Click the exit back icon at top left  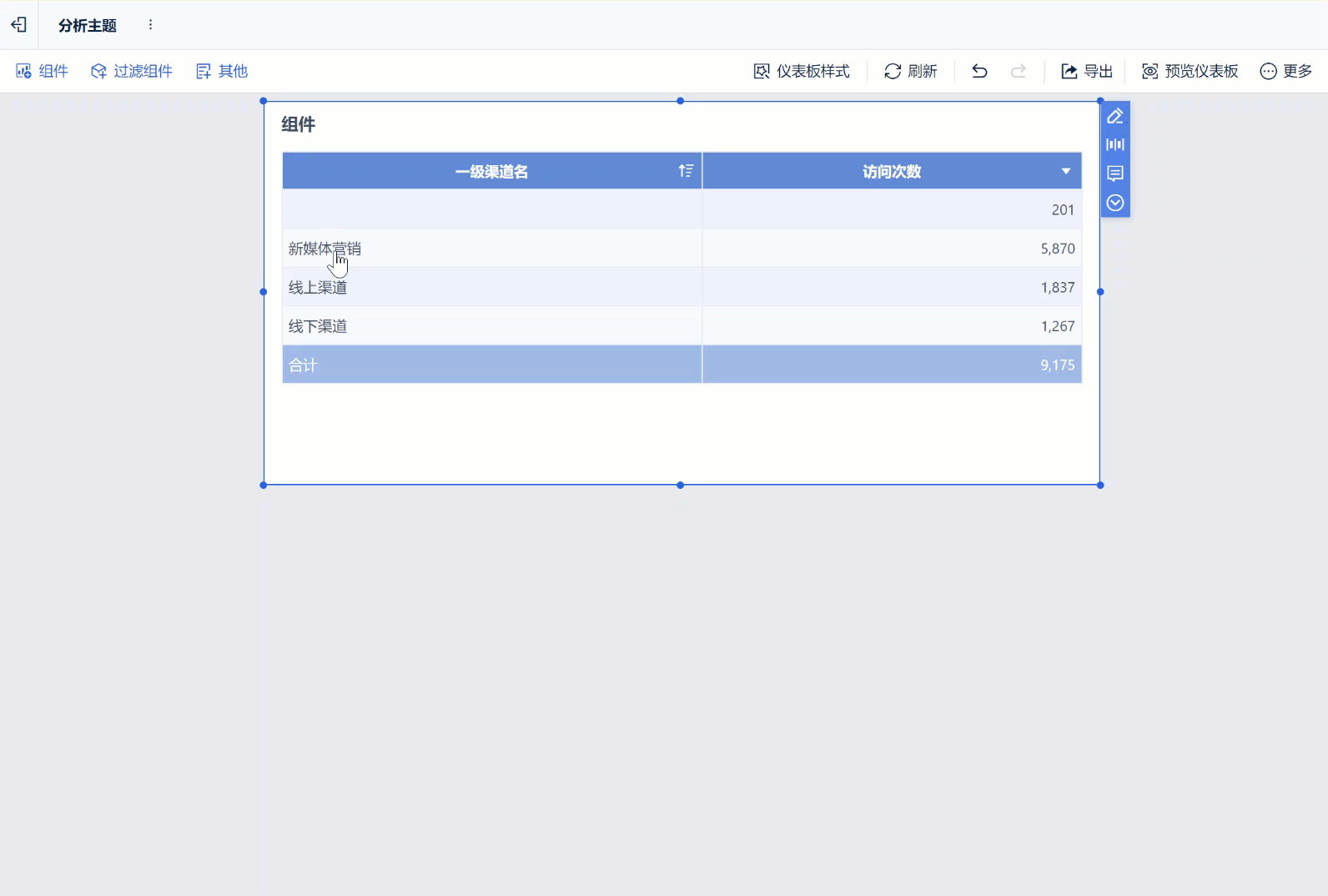pos(18,25)
